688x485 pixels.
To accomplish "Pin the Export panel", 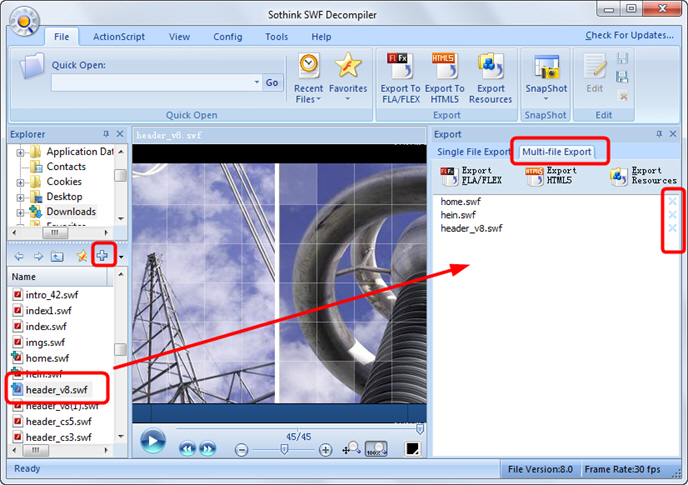I will [x=659, y=134].
